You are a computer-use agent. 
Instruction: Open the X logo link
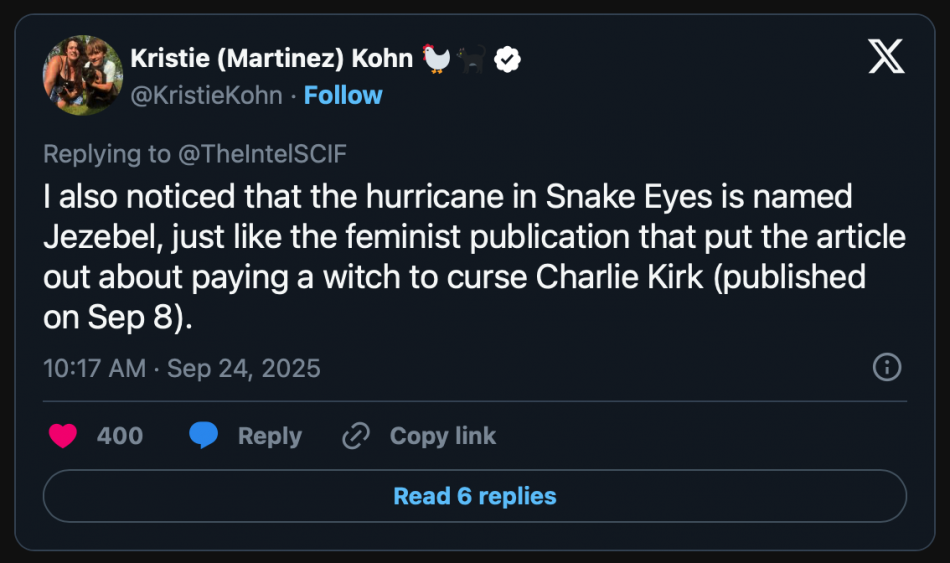point(886,56)
